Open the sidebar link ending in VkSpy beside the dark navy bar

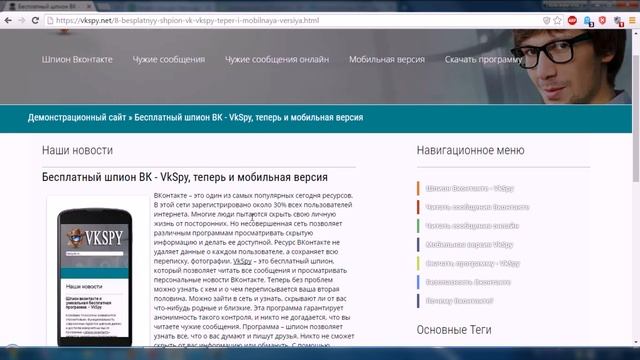coord(469,244)
